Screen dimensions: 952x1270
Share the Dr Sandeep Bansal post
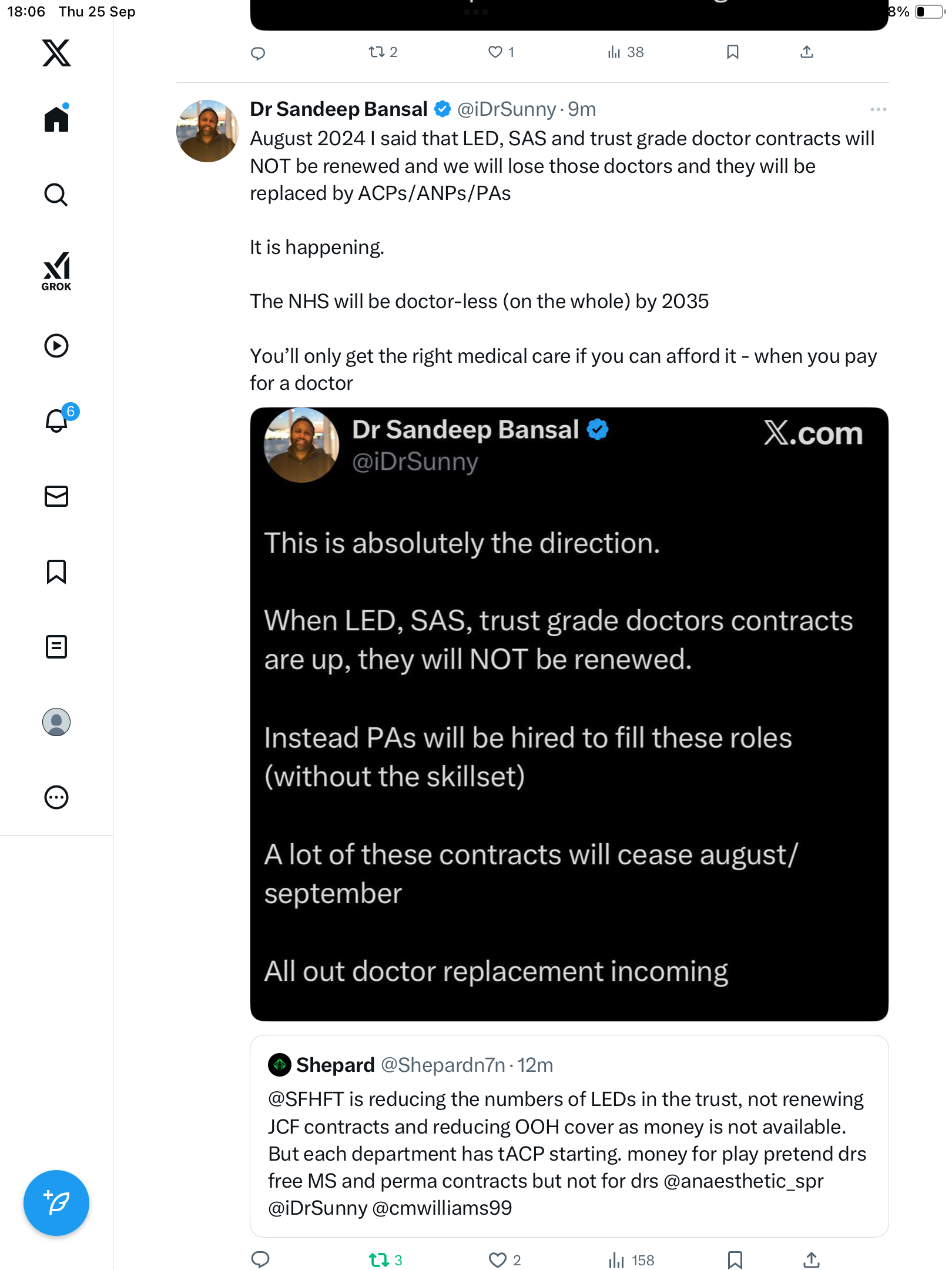811,1260
